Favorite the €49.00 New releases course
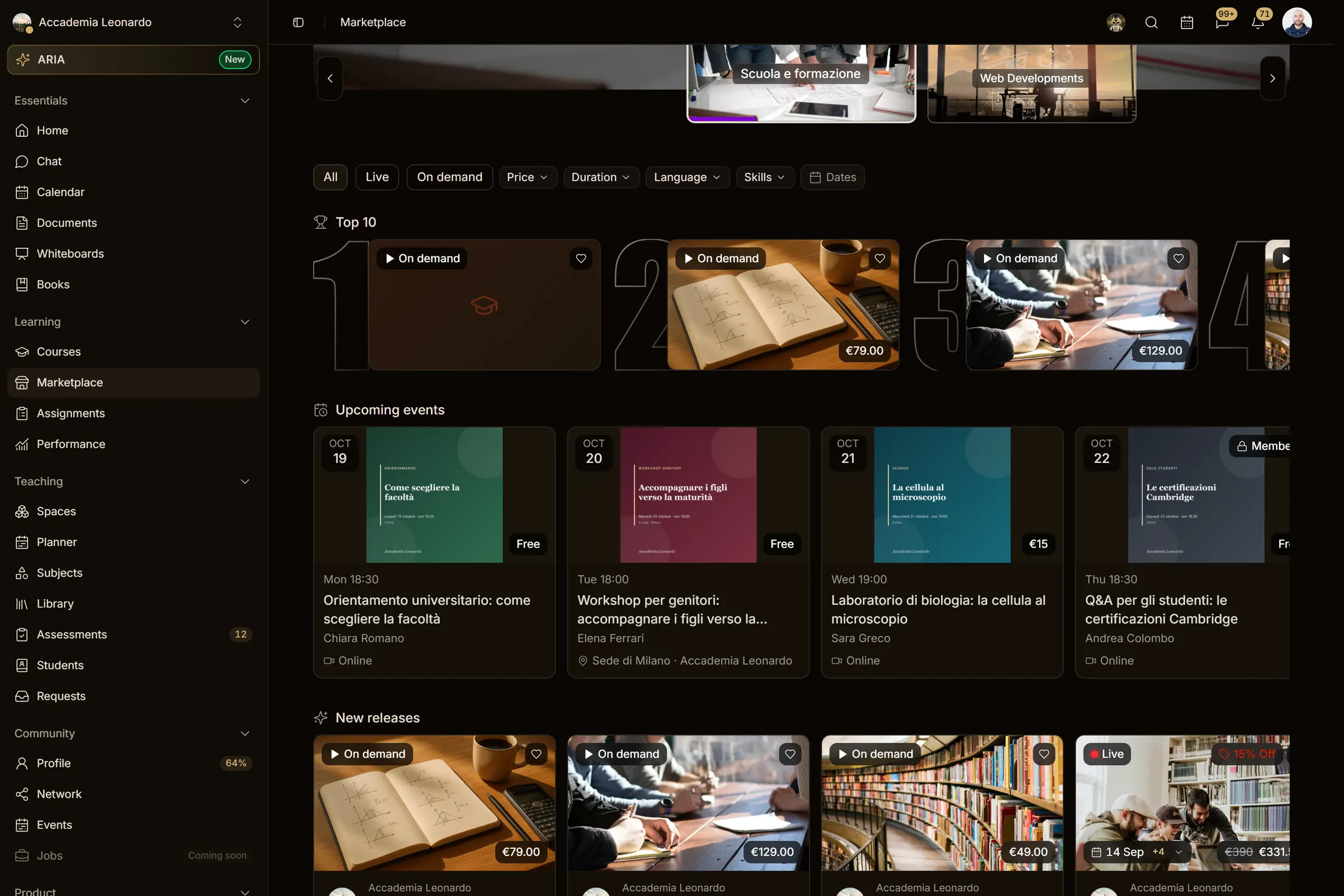 tap(1044, 754)
